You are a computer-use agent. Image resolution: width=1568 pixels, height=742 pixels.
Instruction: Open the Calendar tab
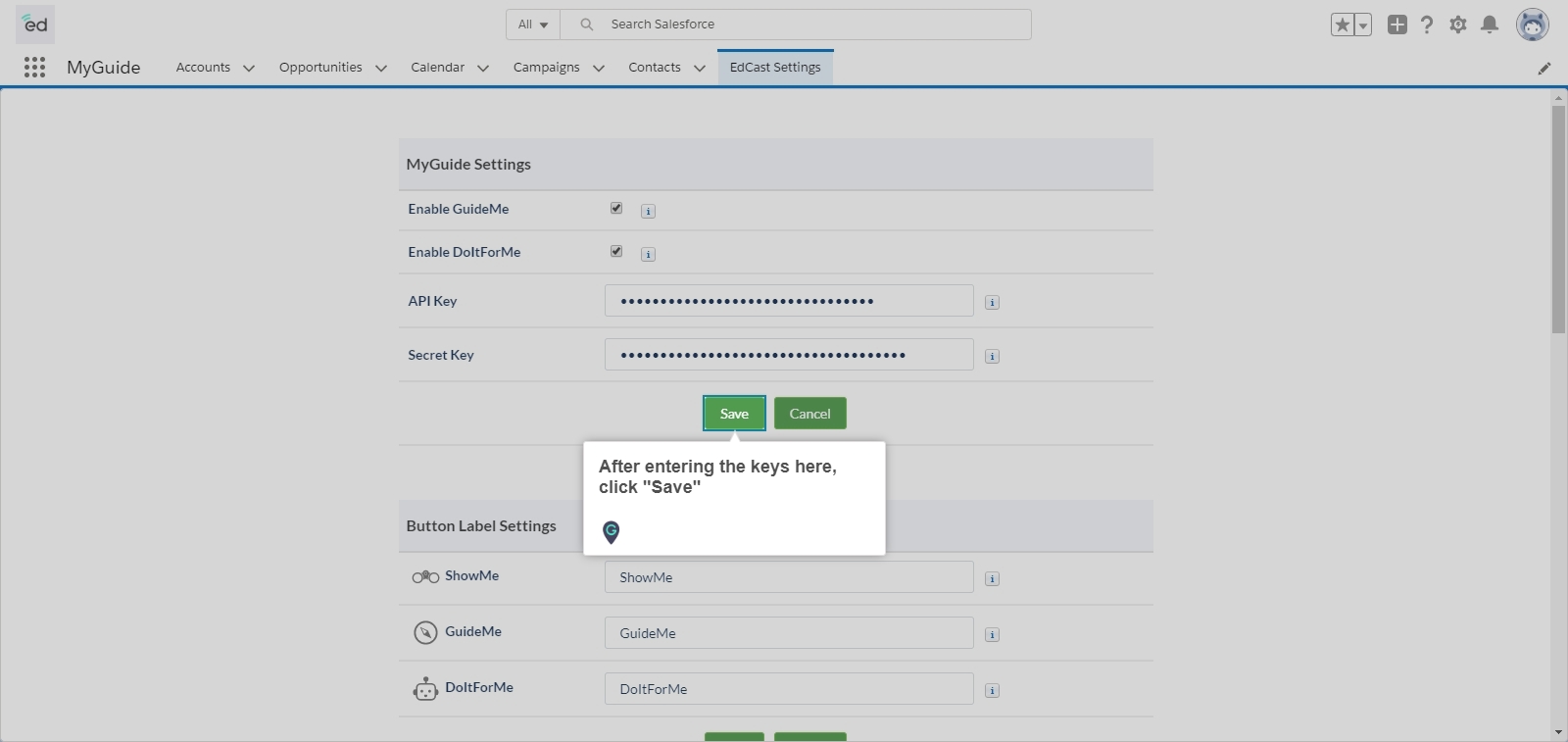[x=437, y=67]
